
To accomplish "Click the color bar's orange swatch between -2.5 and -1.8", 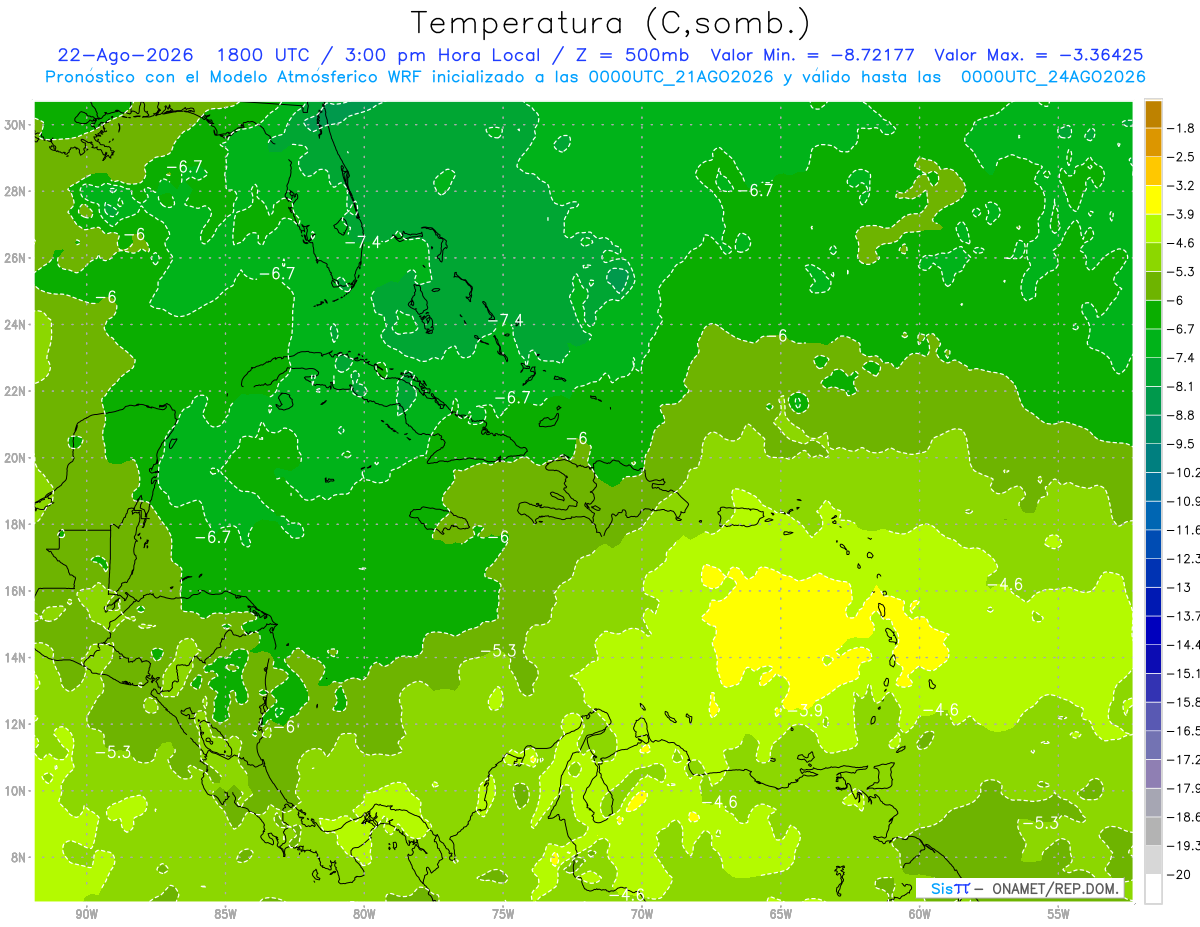I will [x=1153, y=142].
